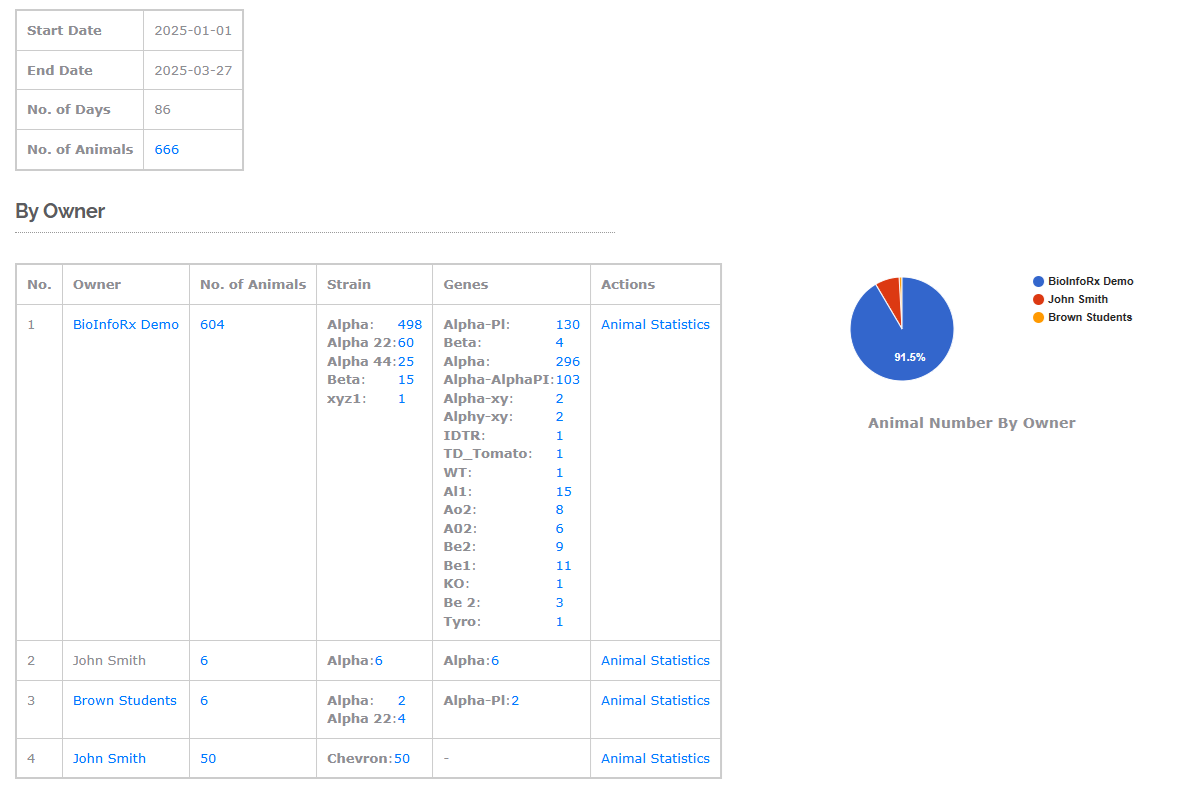The height and width of the screenshot is (788, 1191).
Task: Click the blue BioInfoRx Demo legend dot
Action: (x=1038, y=281)
